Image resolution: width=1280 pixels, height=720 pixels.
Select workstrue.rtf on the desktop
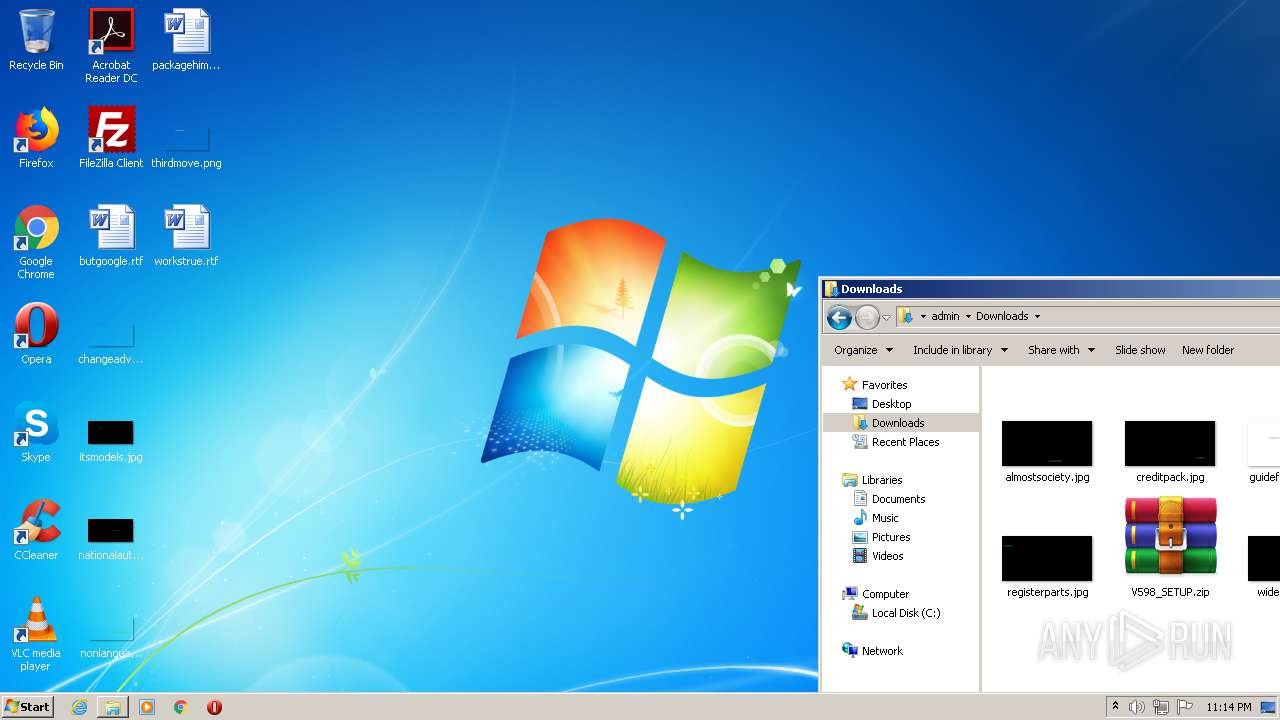(186, 236)
